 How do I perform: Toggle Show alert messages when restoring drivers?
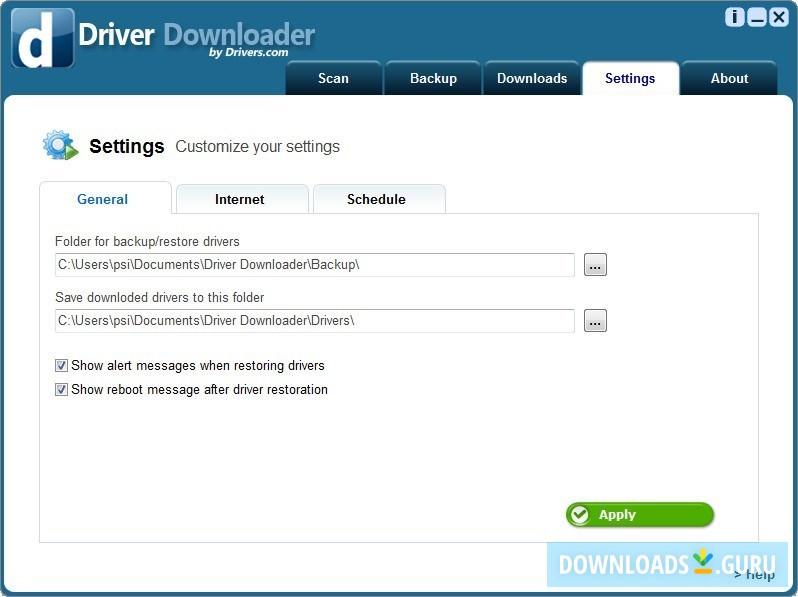pos(62,365)
